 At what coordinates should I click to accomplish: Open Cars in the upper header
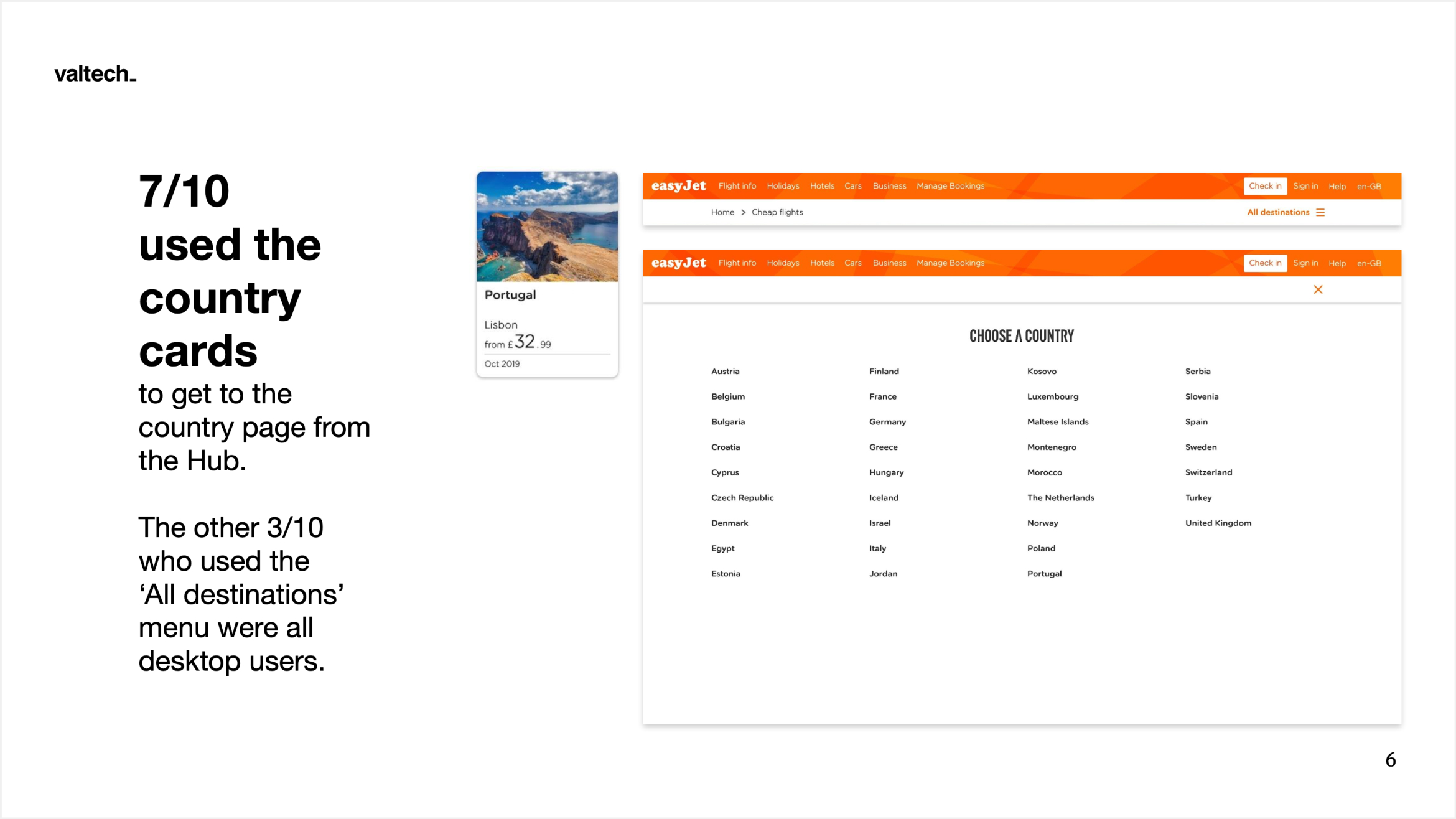click(852, 186)
